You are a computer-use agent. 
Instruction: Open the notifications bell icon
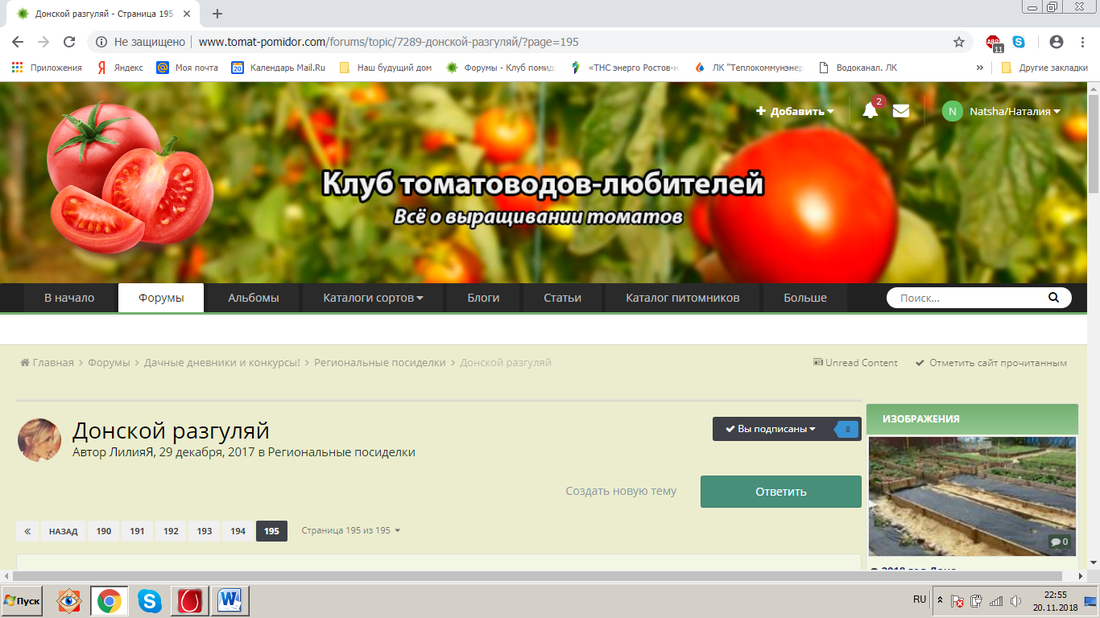point(870,112)
